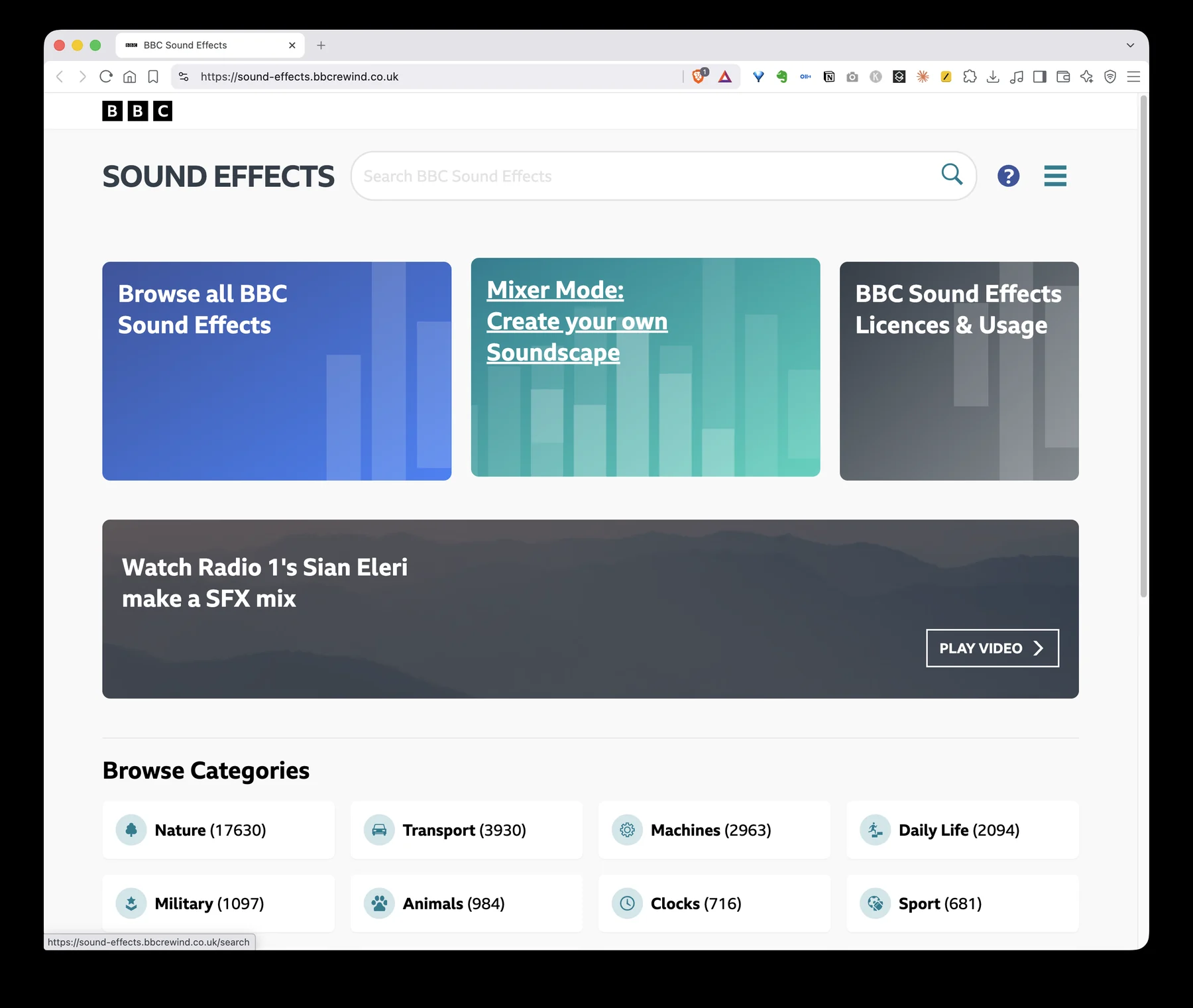Screen dimensions: 1193x1008
Task: Open the Extensions puzzle piece menu
Action: click(x=970, y=77)
